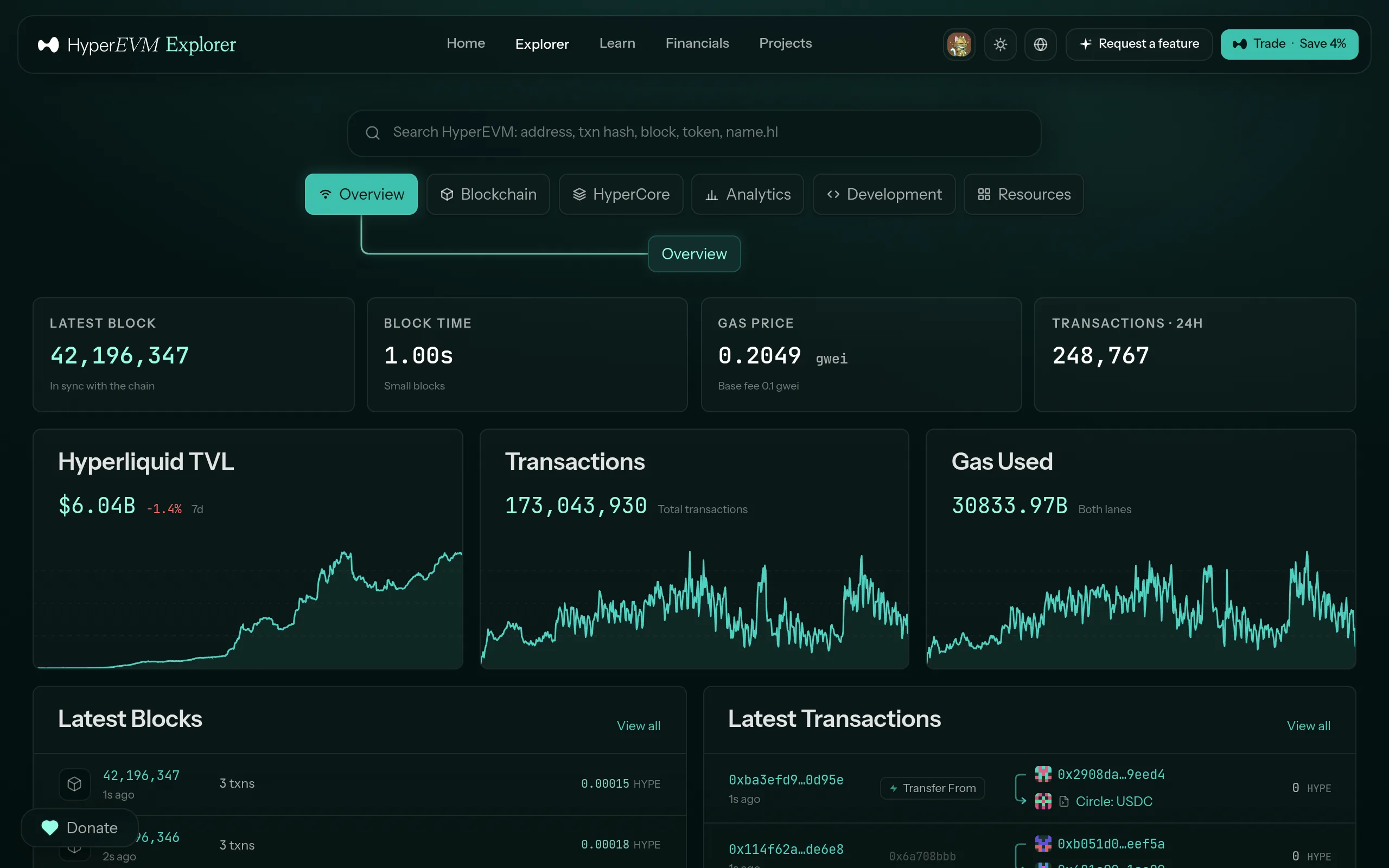This screenshot has height=868, width=1389.
Task: Open the Resources tab
Action: click(x=1023, y=194)
